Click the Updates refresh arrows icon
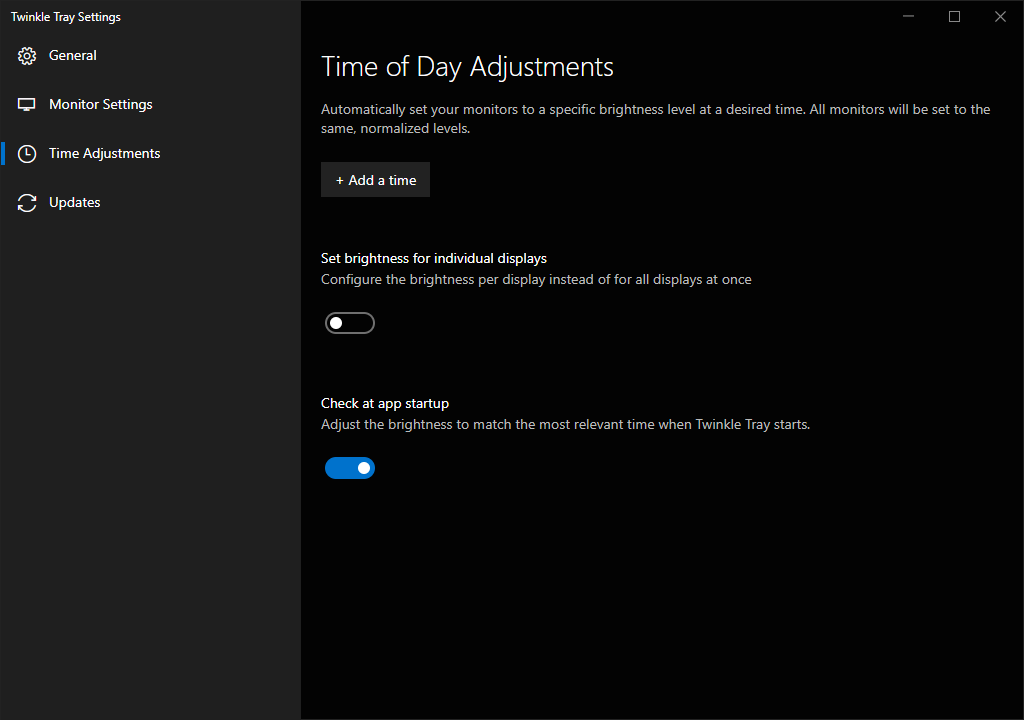This screenshot has width=1024, height=720. point(27,203)
